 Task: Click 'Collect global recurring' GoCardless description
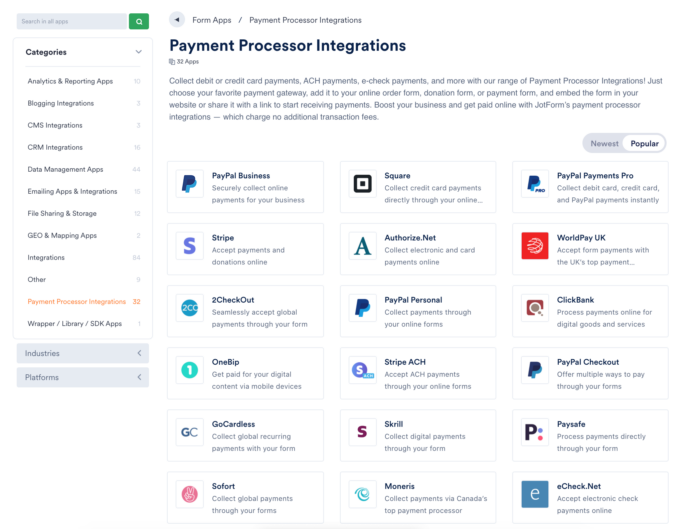click(x=251, y=436)
